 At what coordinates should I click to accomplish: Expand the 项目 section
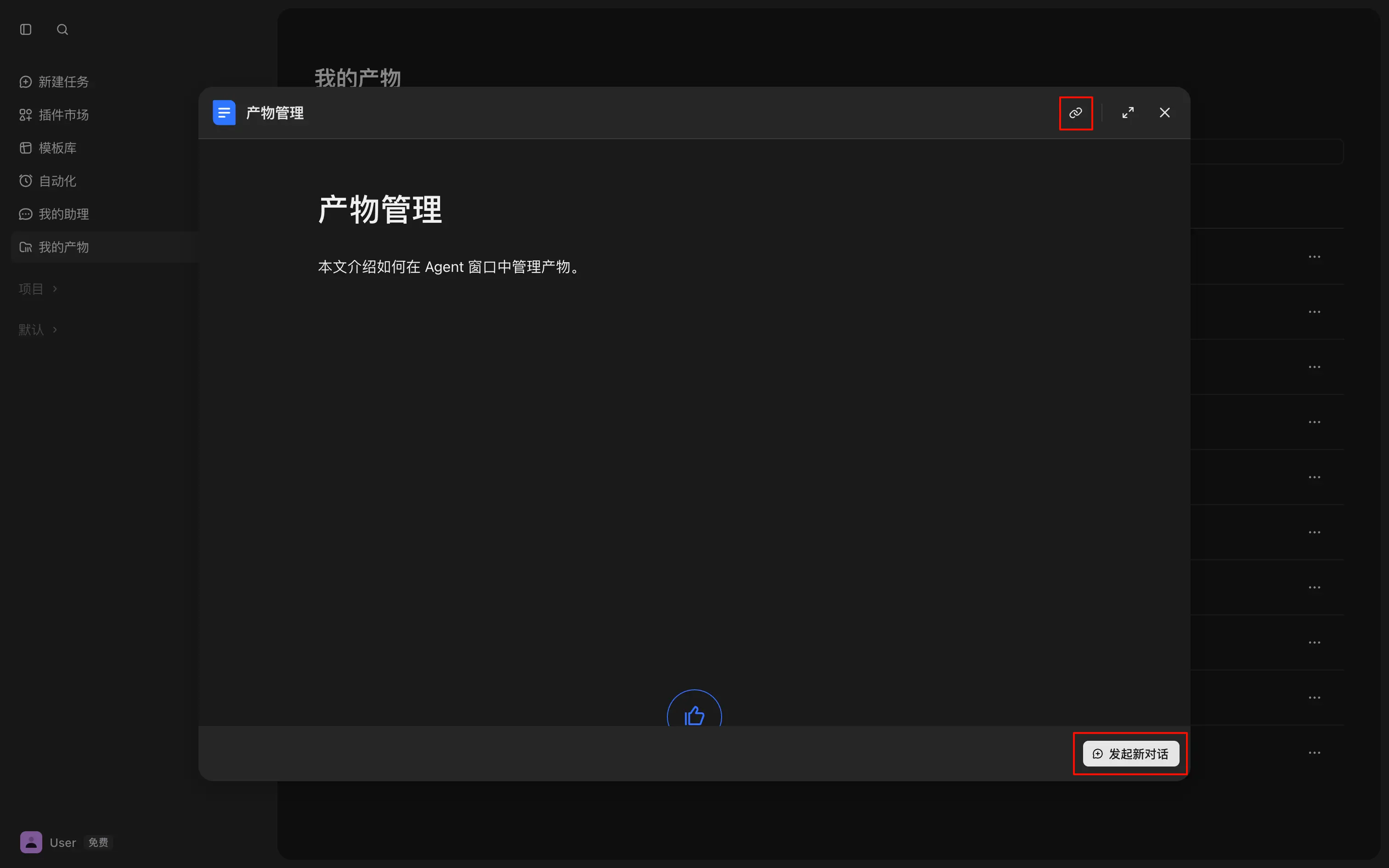[x=38, y=289]
